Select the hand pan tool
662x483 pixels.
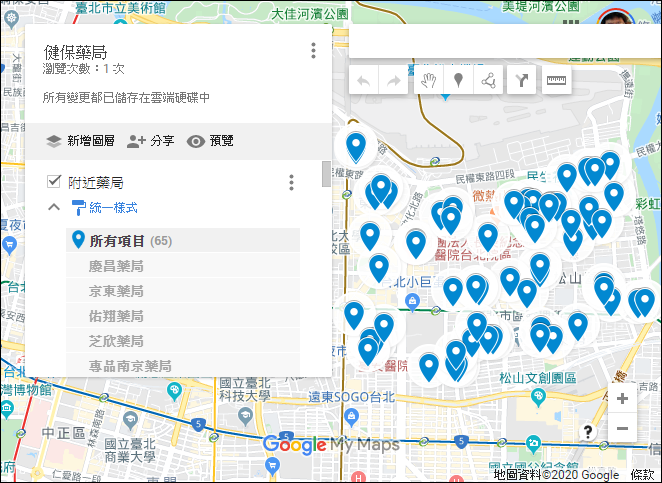click(x=429, y=80)
